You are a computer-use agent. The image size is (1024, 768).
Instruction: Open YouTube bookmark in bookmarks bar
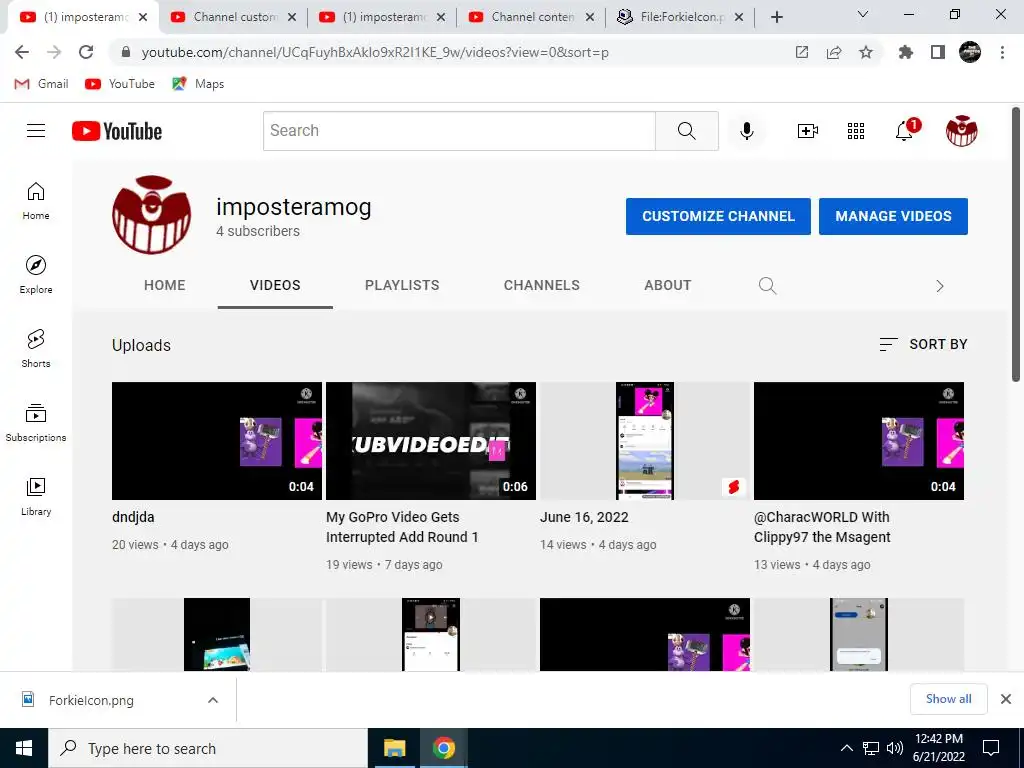(x=120, y=84)
